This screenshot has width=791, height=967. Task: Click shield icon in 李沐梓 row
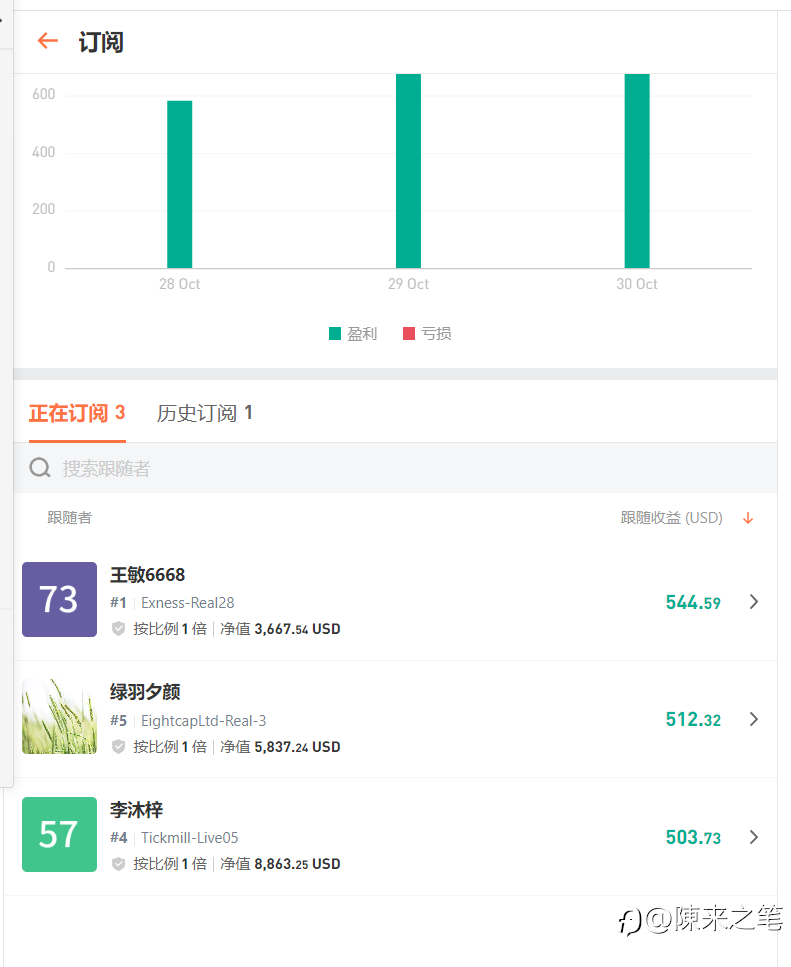tap(118, 864)
